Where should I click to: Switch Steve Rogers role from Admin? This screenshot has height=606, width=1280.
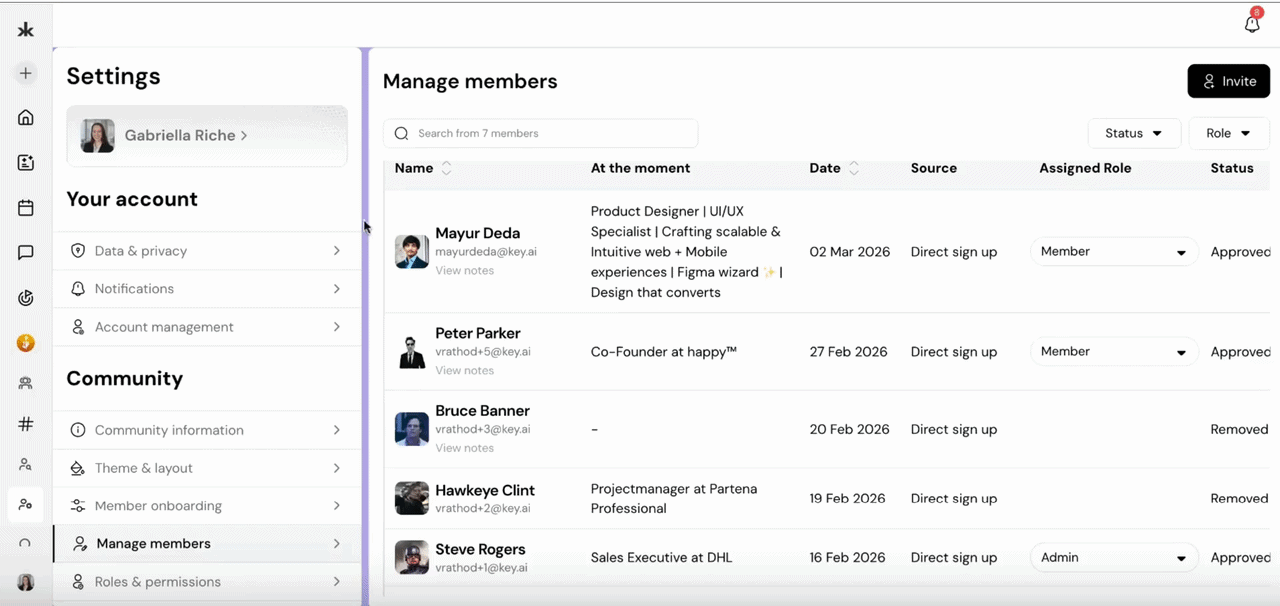[1112, 557]
